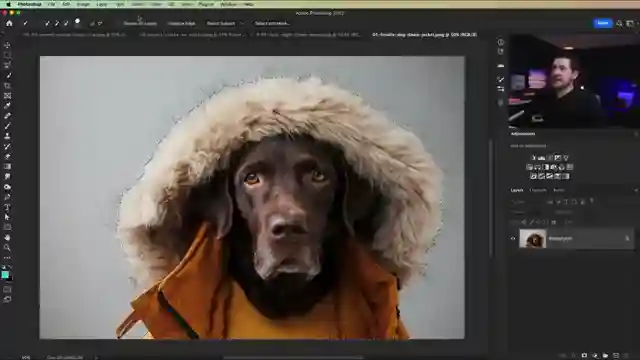Select the Crop tool
Image resolution: width=640 pixels, height=360 pixels.
(7, 86)
